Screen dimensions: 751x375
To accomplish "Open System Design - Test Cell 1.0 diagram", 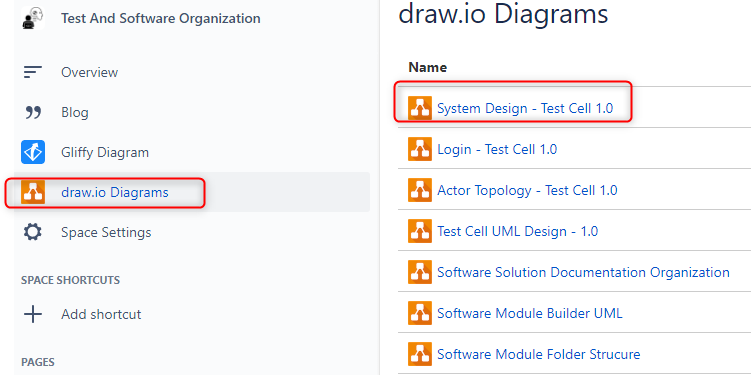I will (x=525, y=108).
